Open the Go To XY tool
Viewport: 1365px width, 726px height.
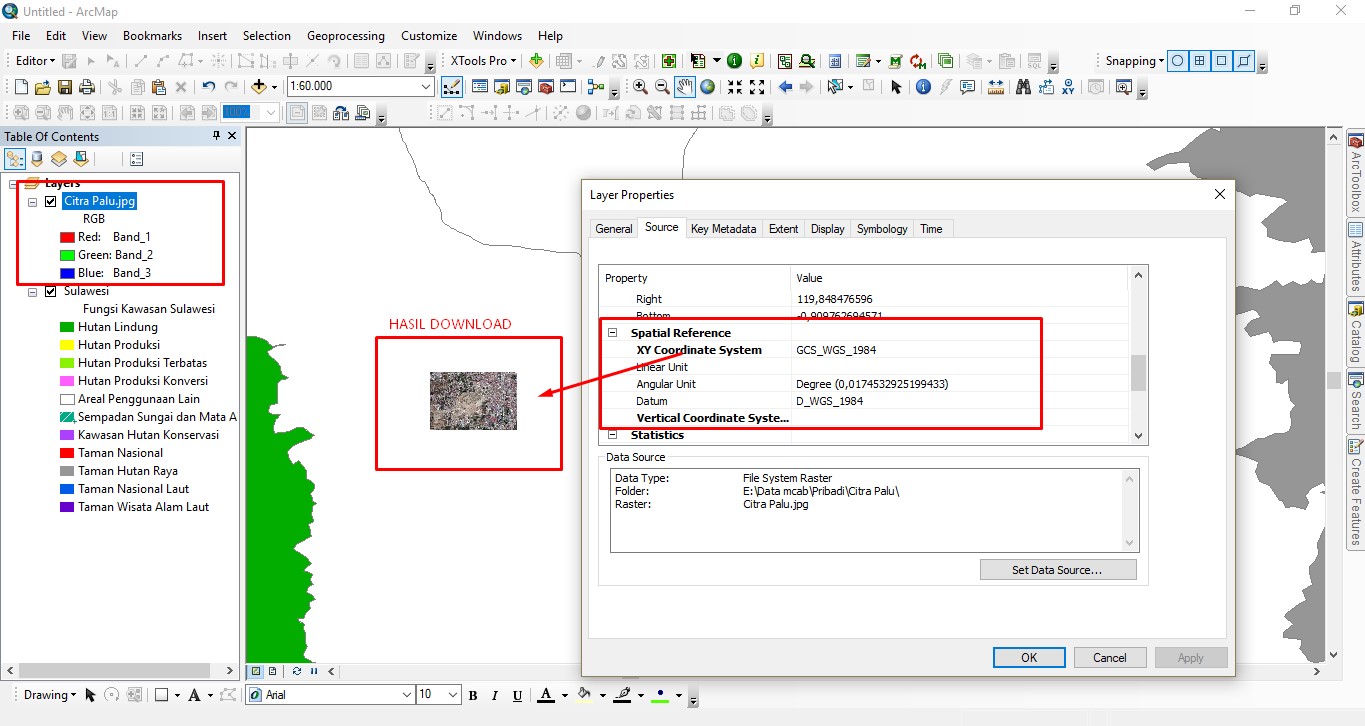click(1068, 87)
